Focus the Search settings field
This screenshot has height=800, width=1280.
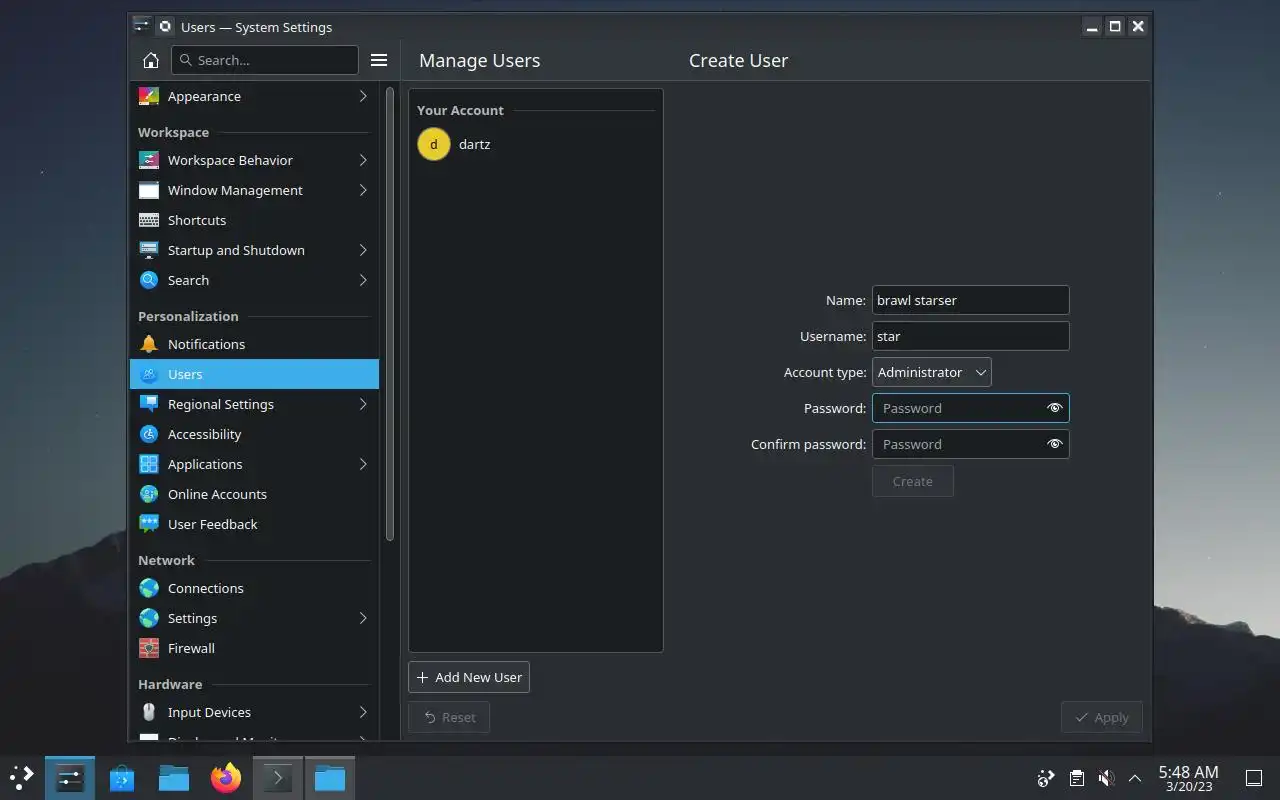coord(265,60)
